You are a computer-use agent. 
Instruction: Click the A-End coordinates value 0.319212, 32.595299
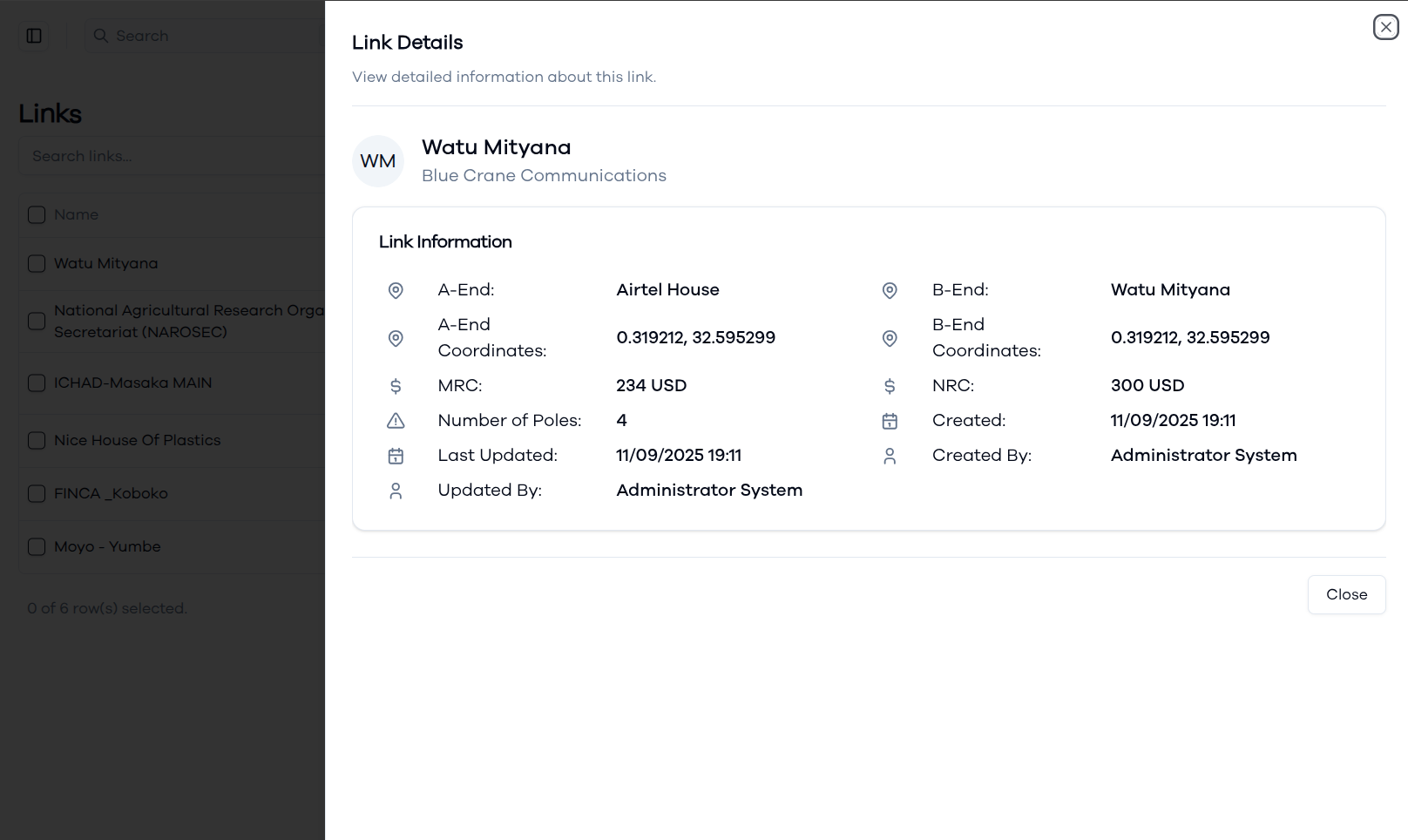pos(695,338)
